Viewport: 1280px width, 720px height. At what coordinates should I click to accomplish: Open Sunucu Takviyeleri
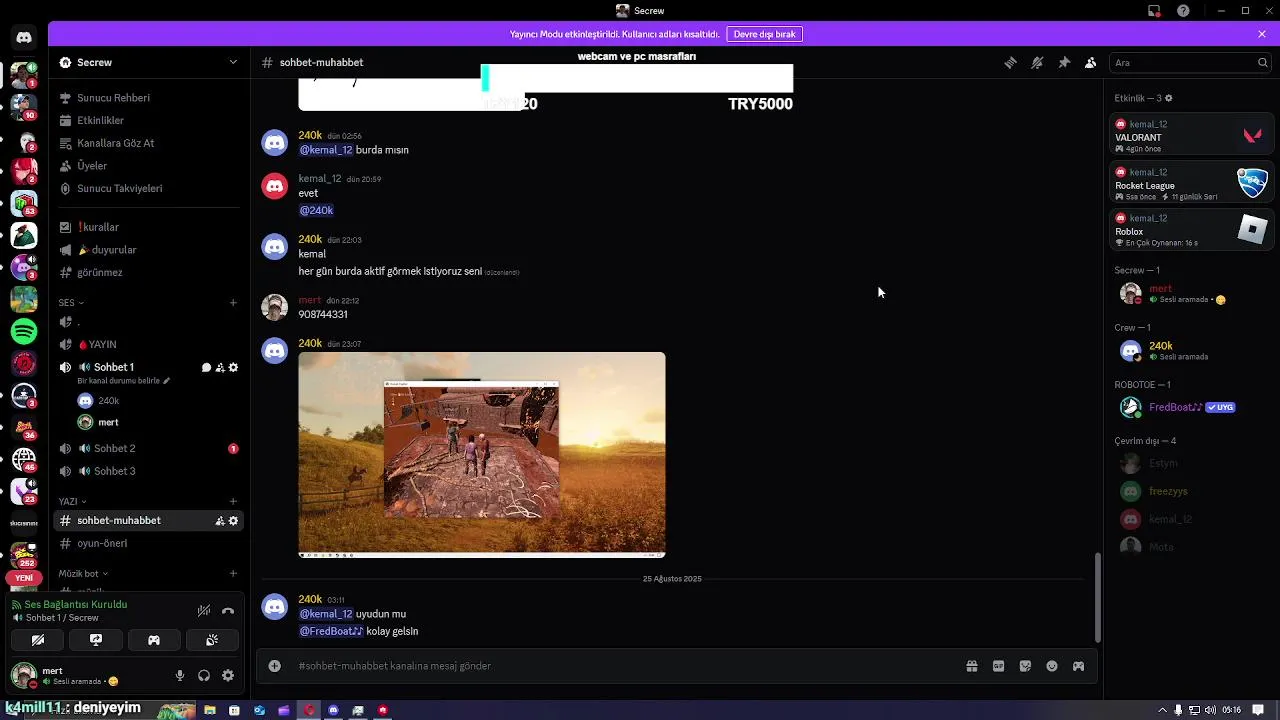coord(149,188)
